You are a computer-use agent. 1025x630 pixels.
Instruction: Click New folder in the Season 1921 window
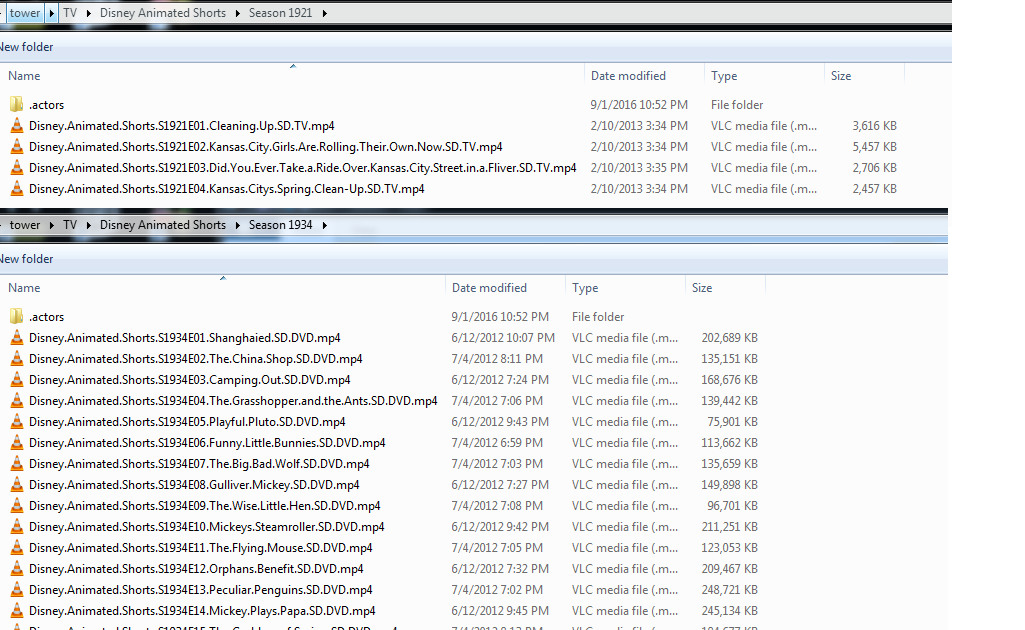pyautogui.click(x=26, y=47)
